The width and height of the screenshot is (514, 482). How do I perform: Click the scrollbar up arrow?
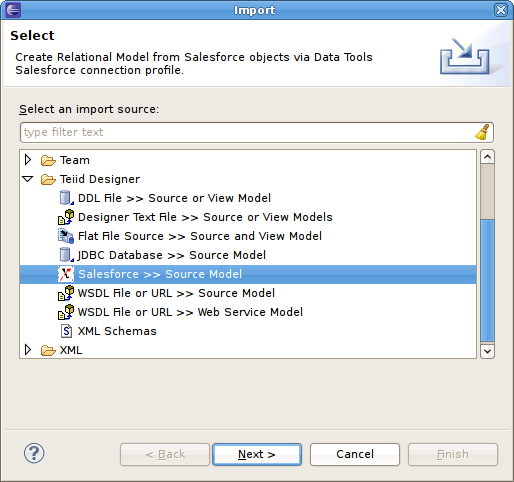487,157
